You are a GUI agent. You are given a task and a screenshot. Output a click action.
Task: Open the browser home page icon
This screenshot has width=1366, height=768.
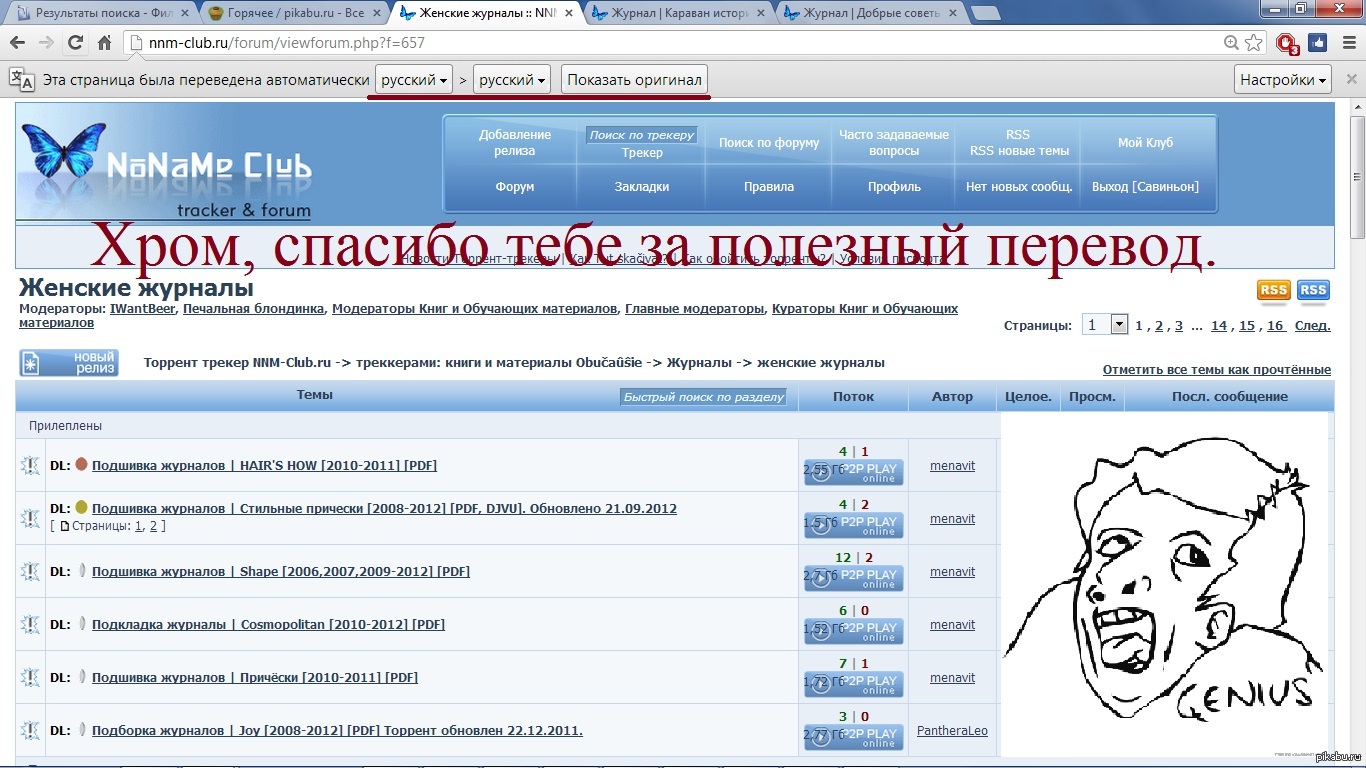tap(104, 43)
